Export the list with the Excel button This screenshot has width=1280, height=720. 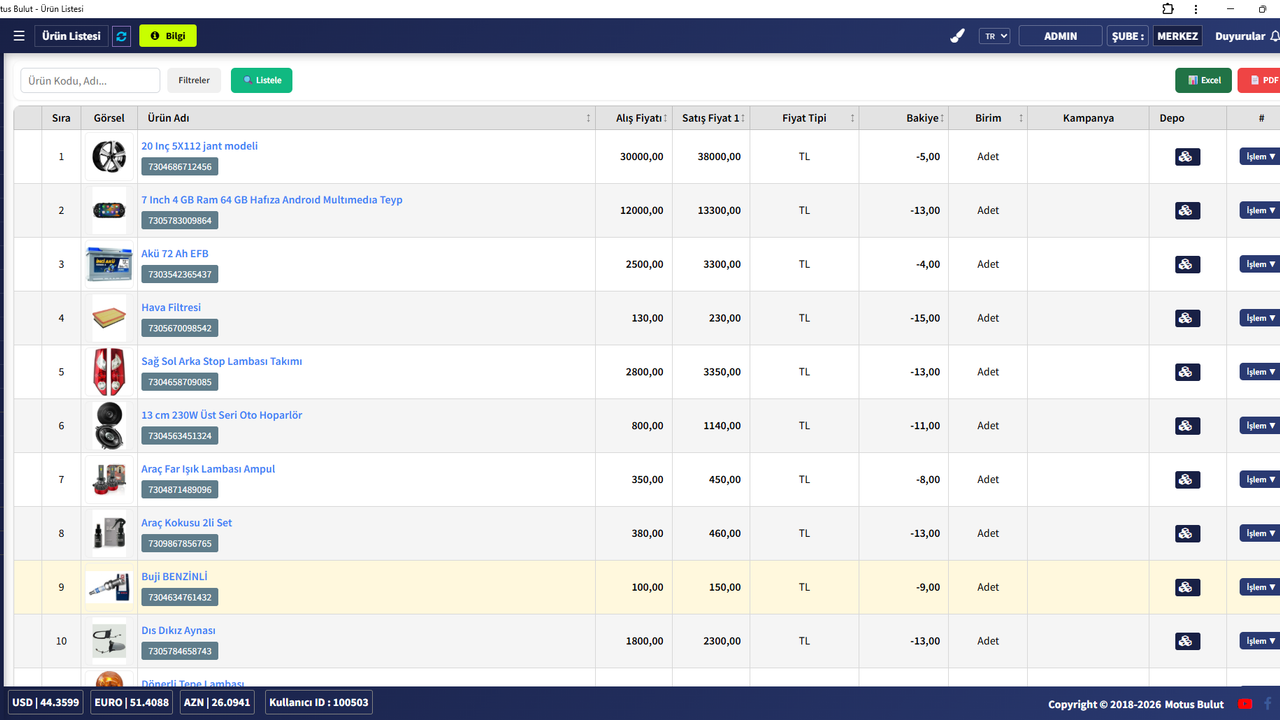pos(1203,80)
